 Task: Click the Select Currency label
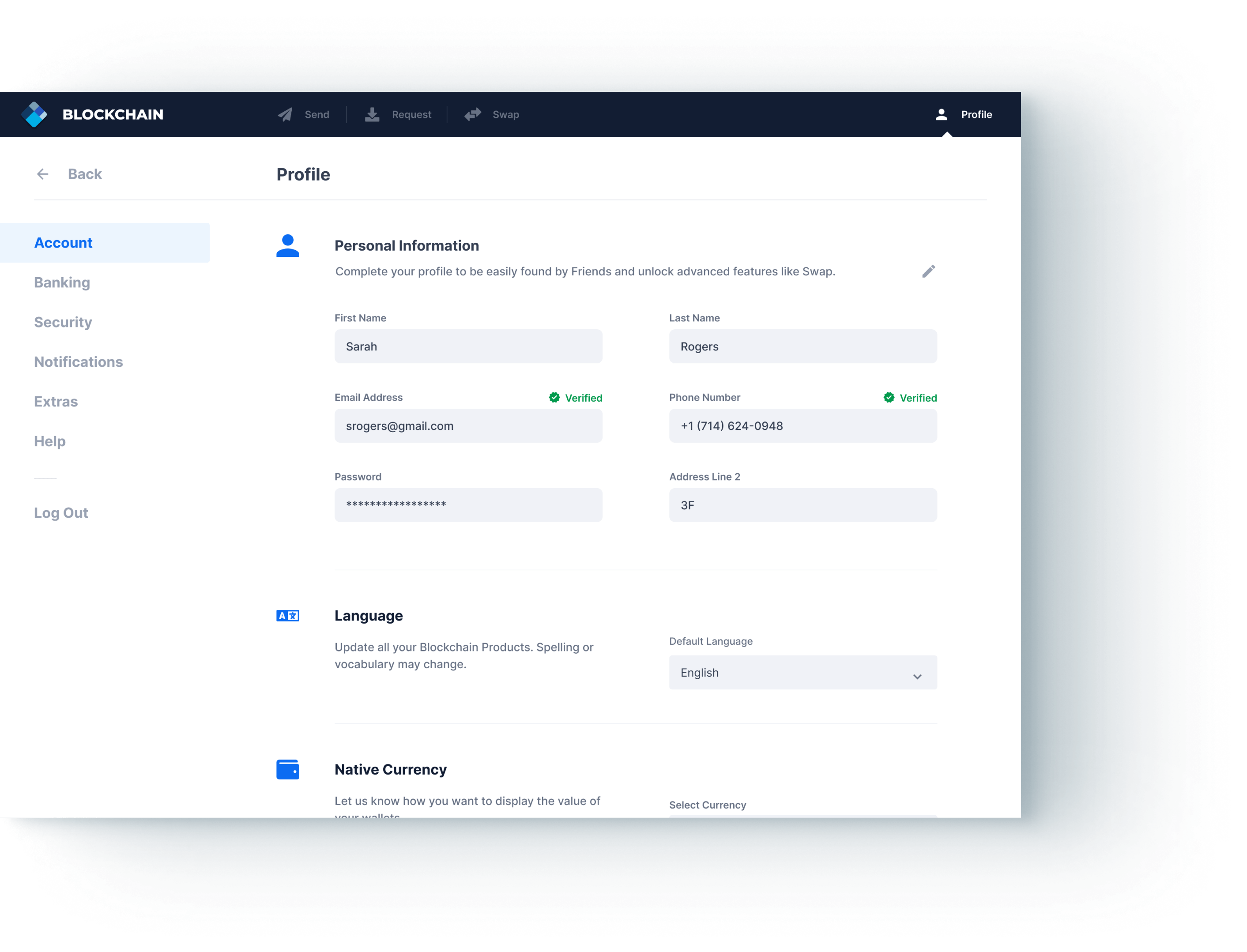708,805
